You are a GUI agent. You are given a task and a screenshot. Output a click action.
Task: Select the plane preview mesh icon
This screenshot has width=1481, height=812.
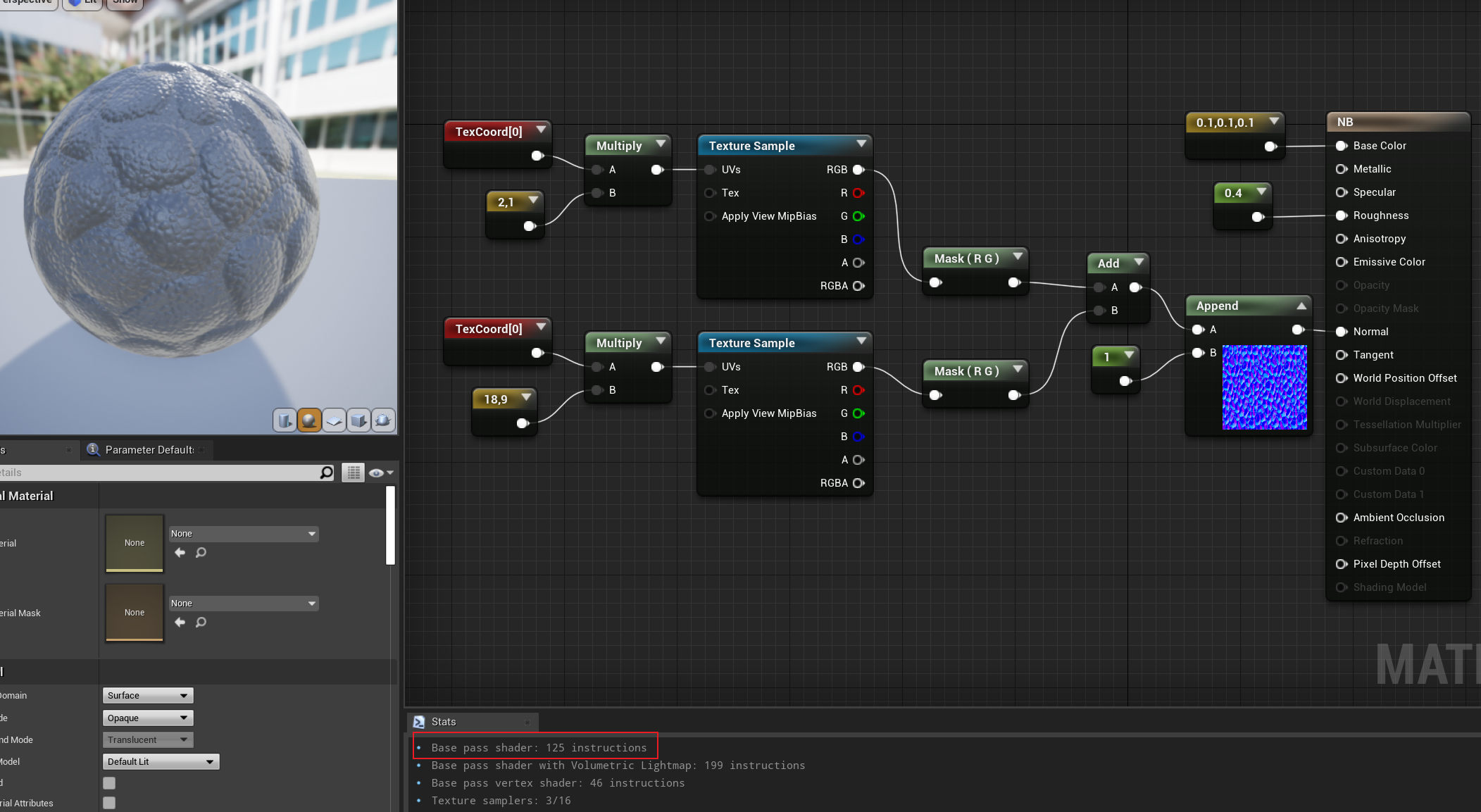click(x=334, y=420)
